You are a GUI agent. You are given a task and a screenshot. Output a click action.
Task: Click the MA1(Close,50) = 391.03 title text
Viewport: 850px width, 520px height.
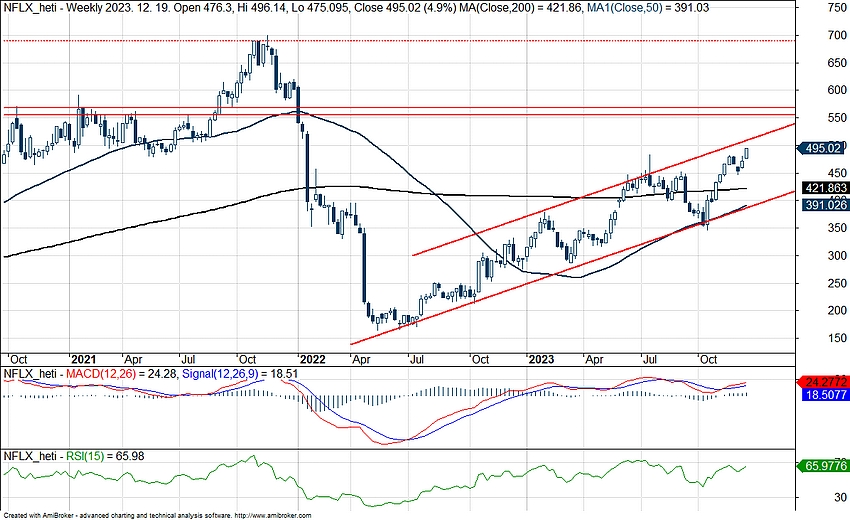click(648, 8)
